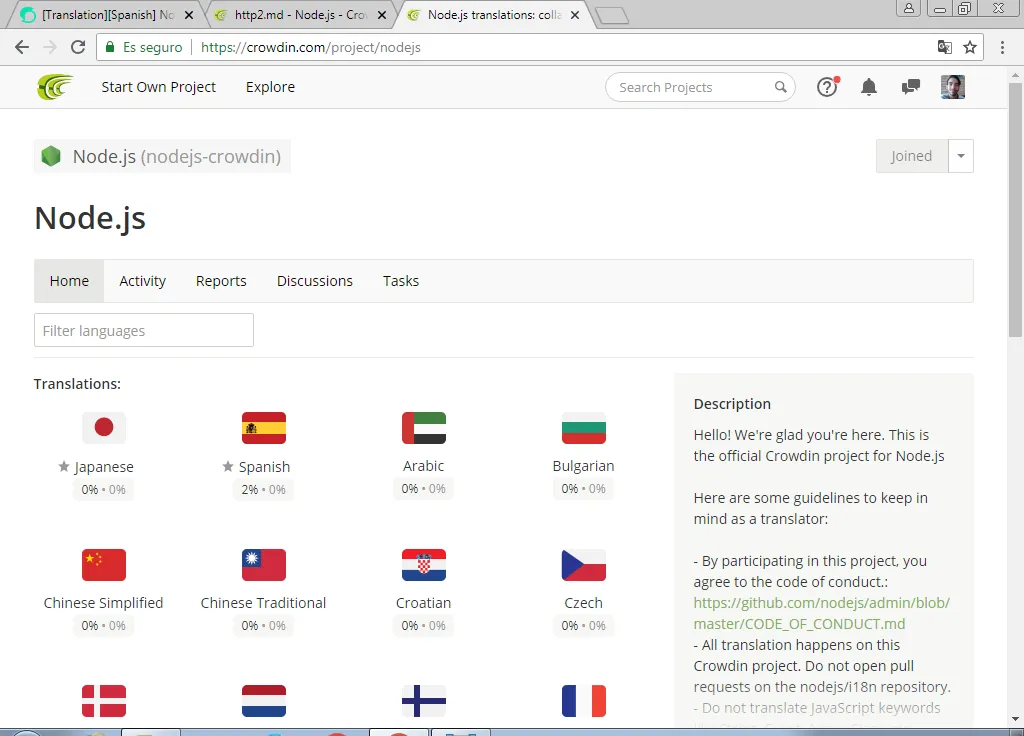Click Start Own Project link

[159, 87]
